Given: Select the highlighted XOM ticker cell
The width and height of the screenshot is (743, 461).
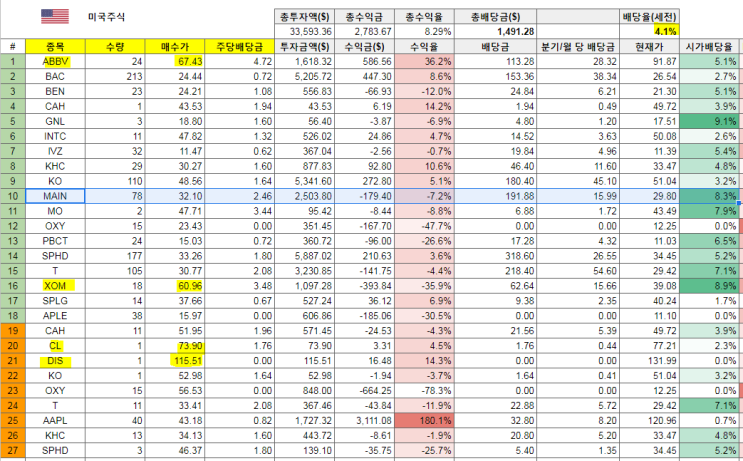Looking at the screenshot, I should click(x=55, y=286).
